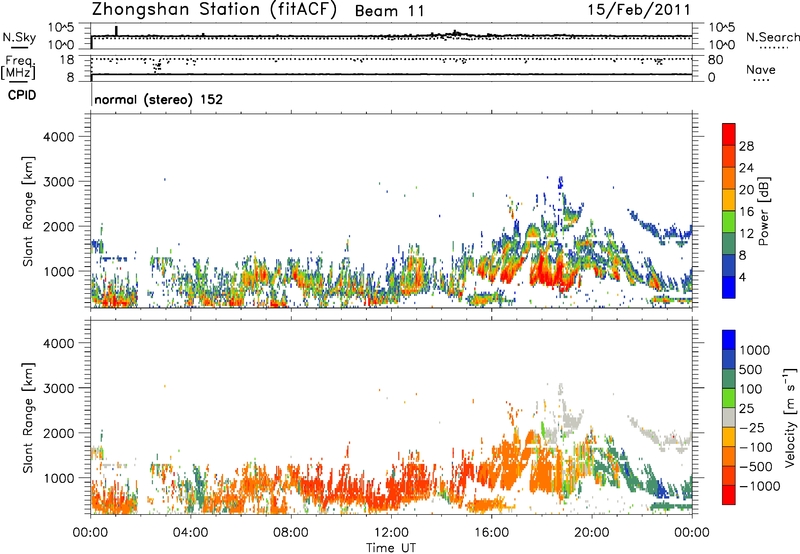Pick the light green swatch between 12 and 16 dB

(729, 222)
